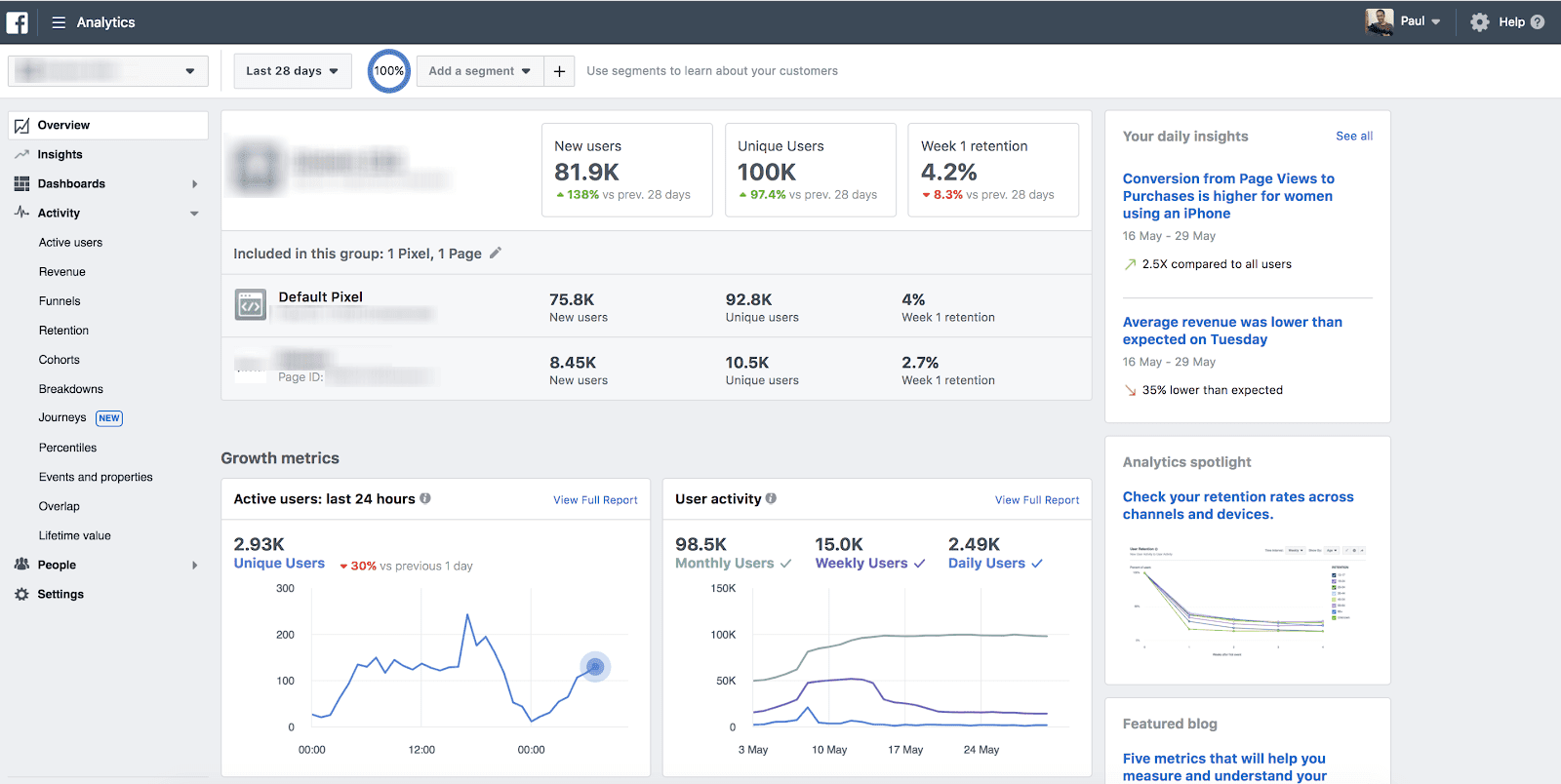Screen dimensions: 1561x784
Task: Click the Default Pixel code icon
Action: pyautogui.click(x=251, y=305)
